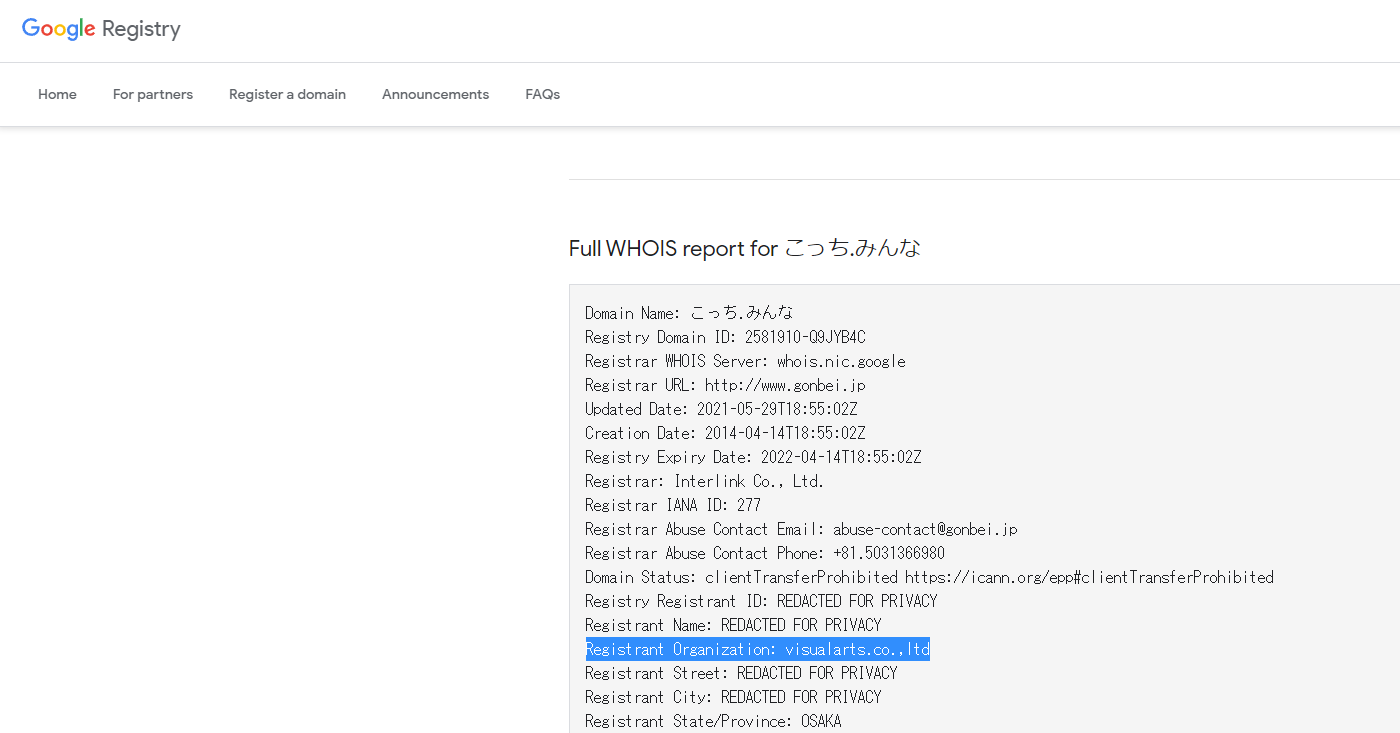
Task: Click the Registry Expiry Date line
Action: [753, 457]
